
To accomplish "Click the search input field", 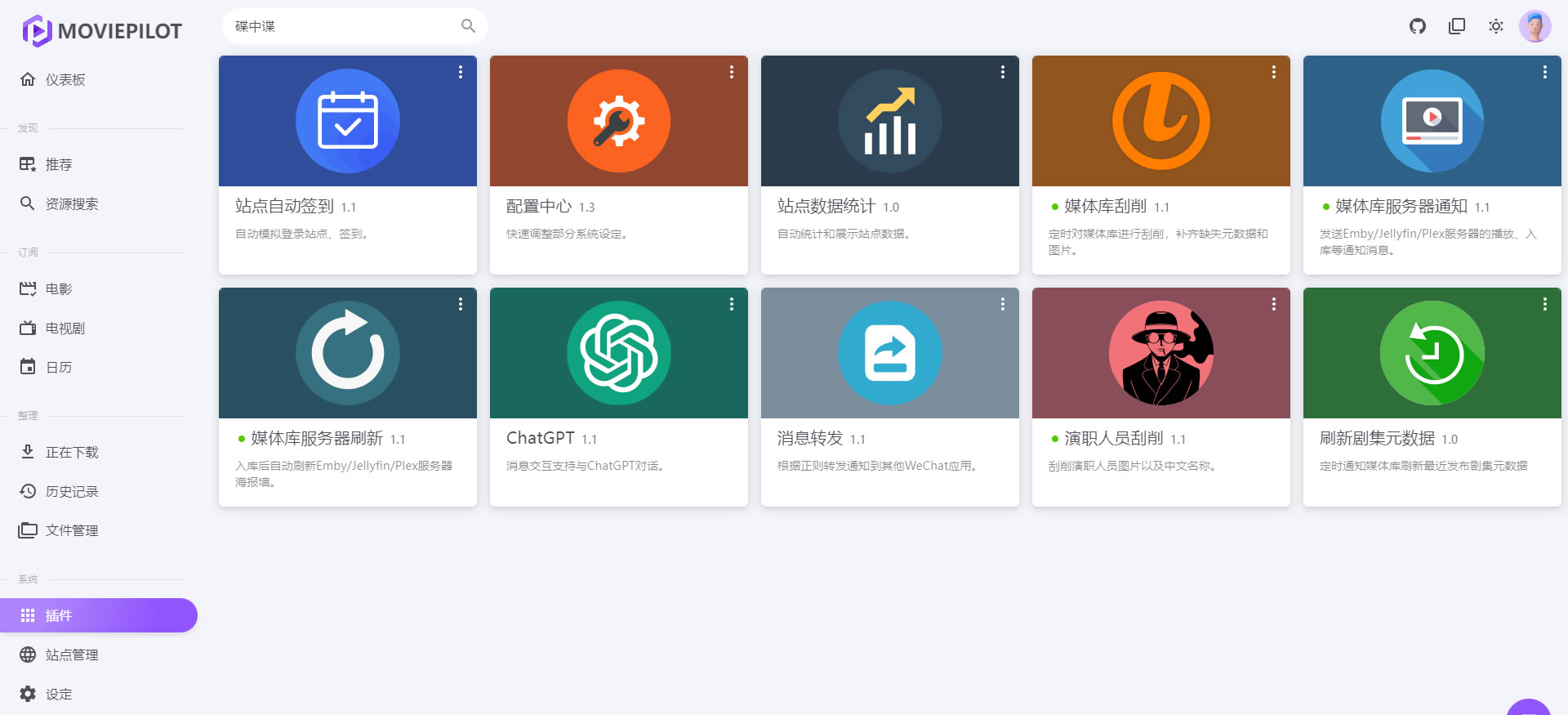I will [x=343, y=26].
